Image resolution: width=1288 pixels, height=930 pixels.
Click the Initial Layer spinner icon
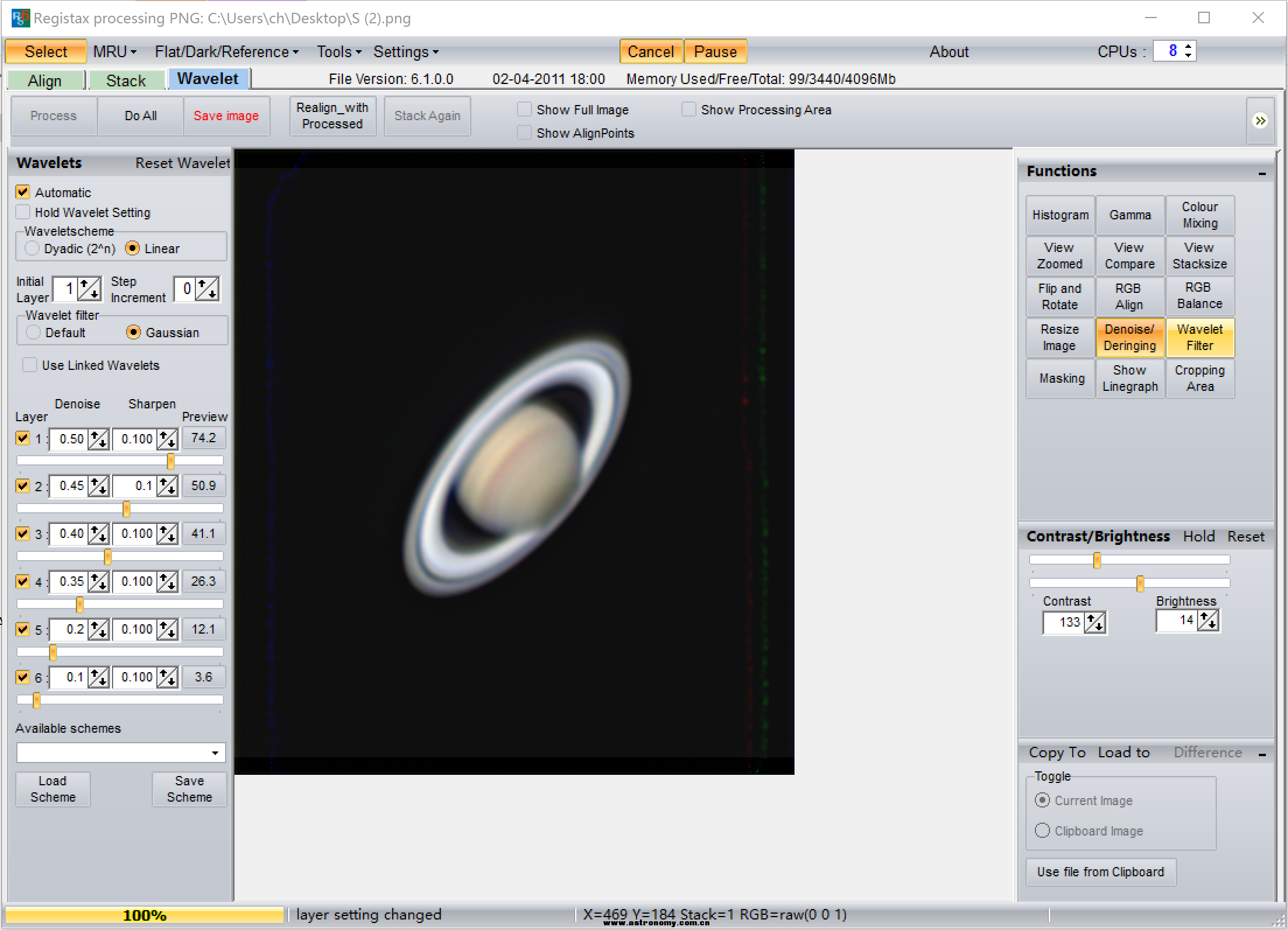(x=89, y=289)
